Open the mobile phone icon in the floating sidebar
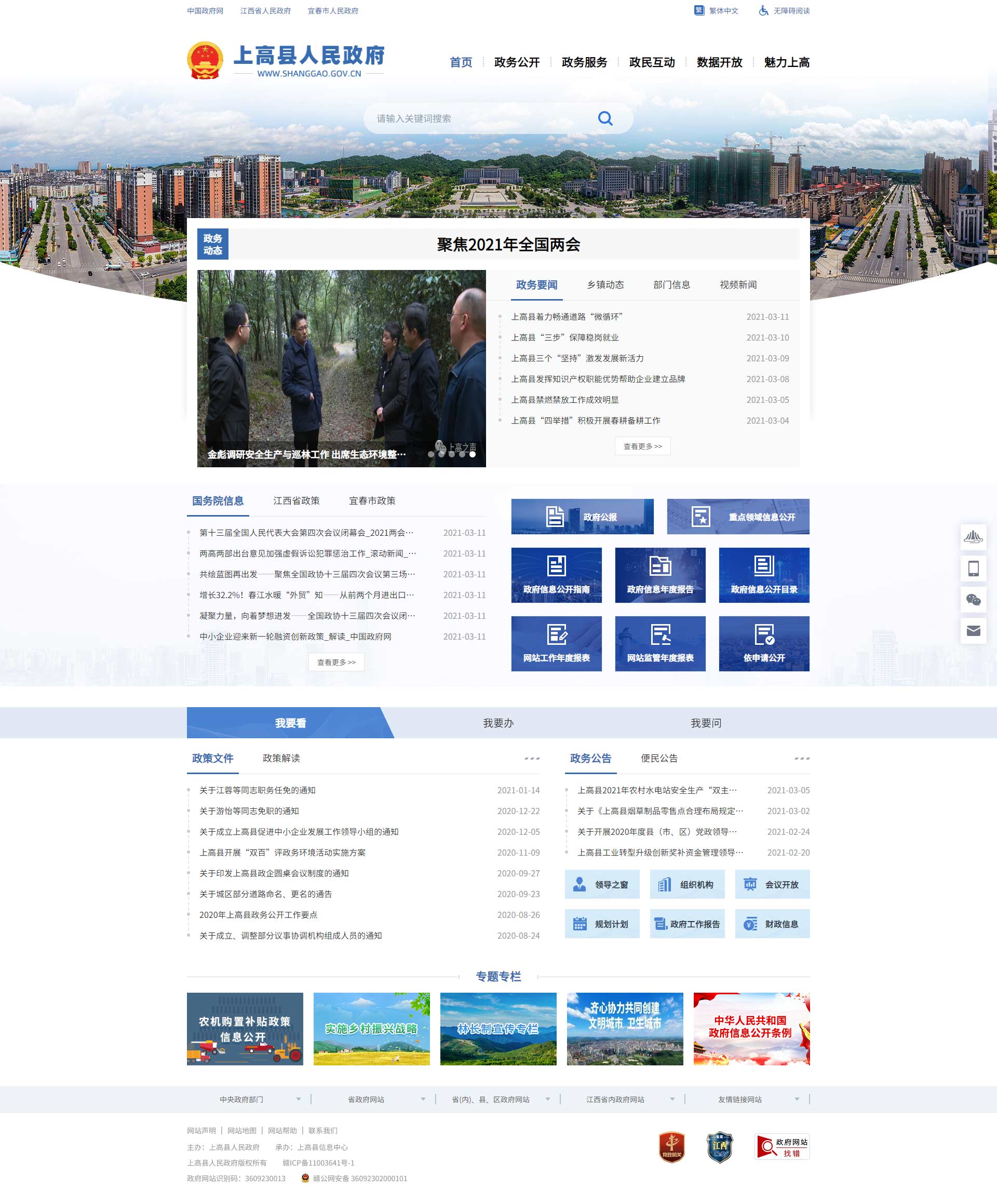The width and height of the screenshot is (997, 1204). click(x=973, y=568)
